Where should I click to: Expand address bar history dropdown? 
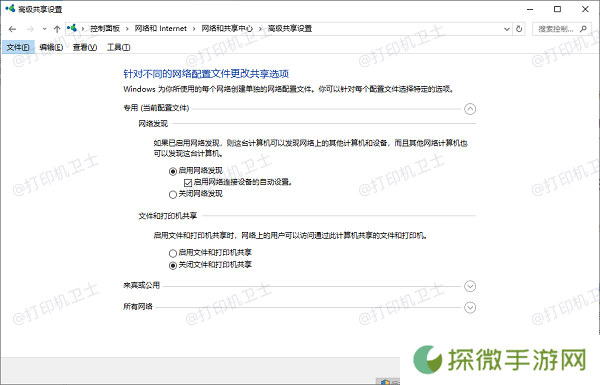coord(507,29)
